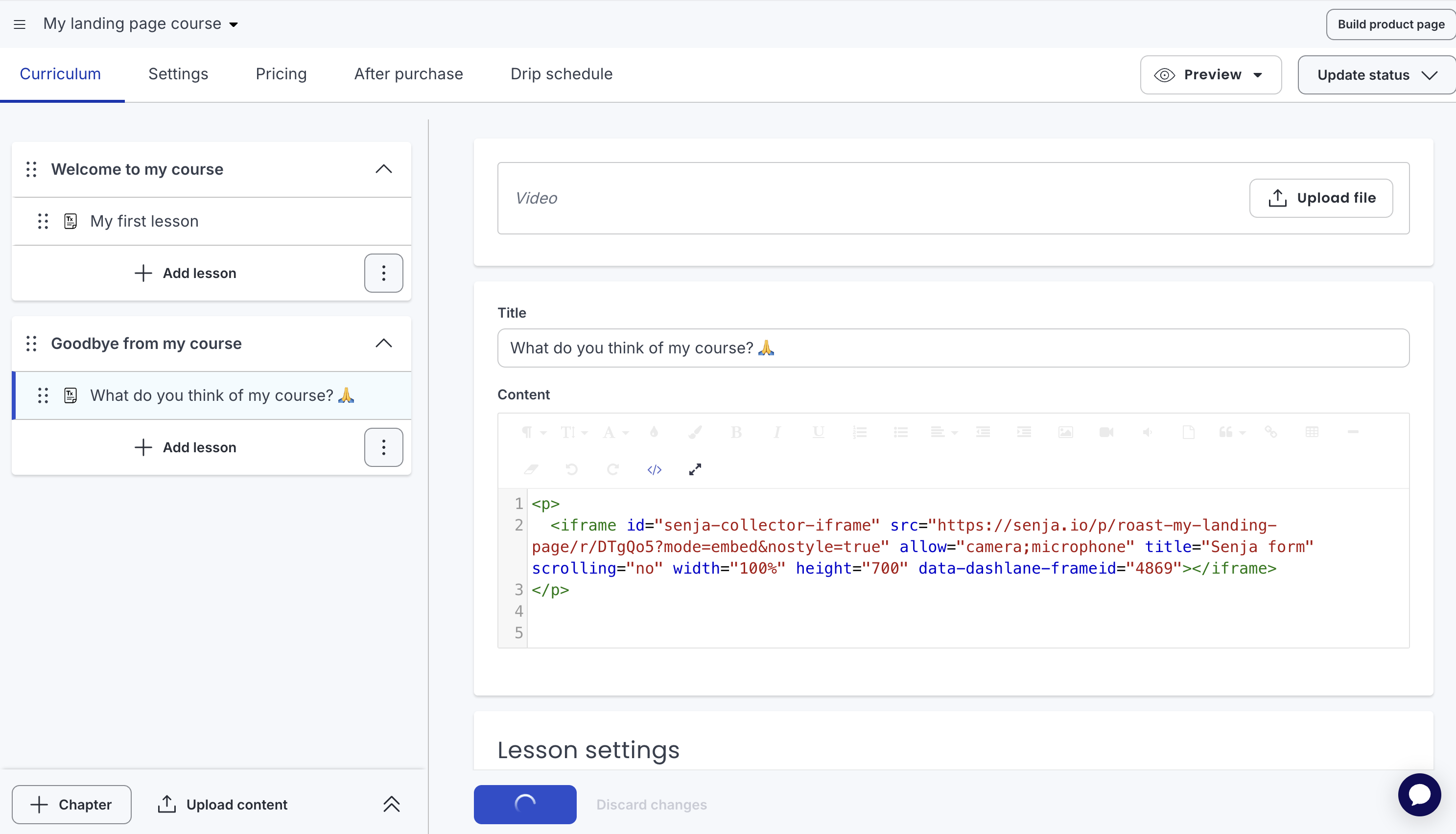Click the Bold formatting icon

pyautogui.click(x=736, y=433)
